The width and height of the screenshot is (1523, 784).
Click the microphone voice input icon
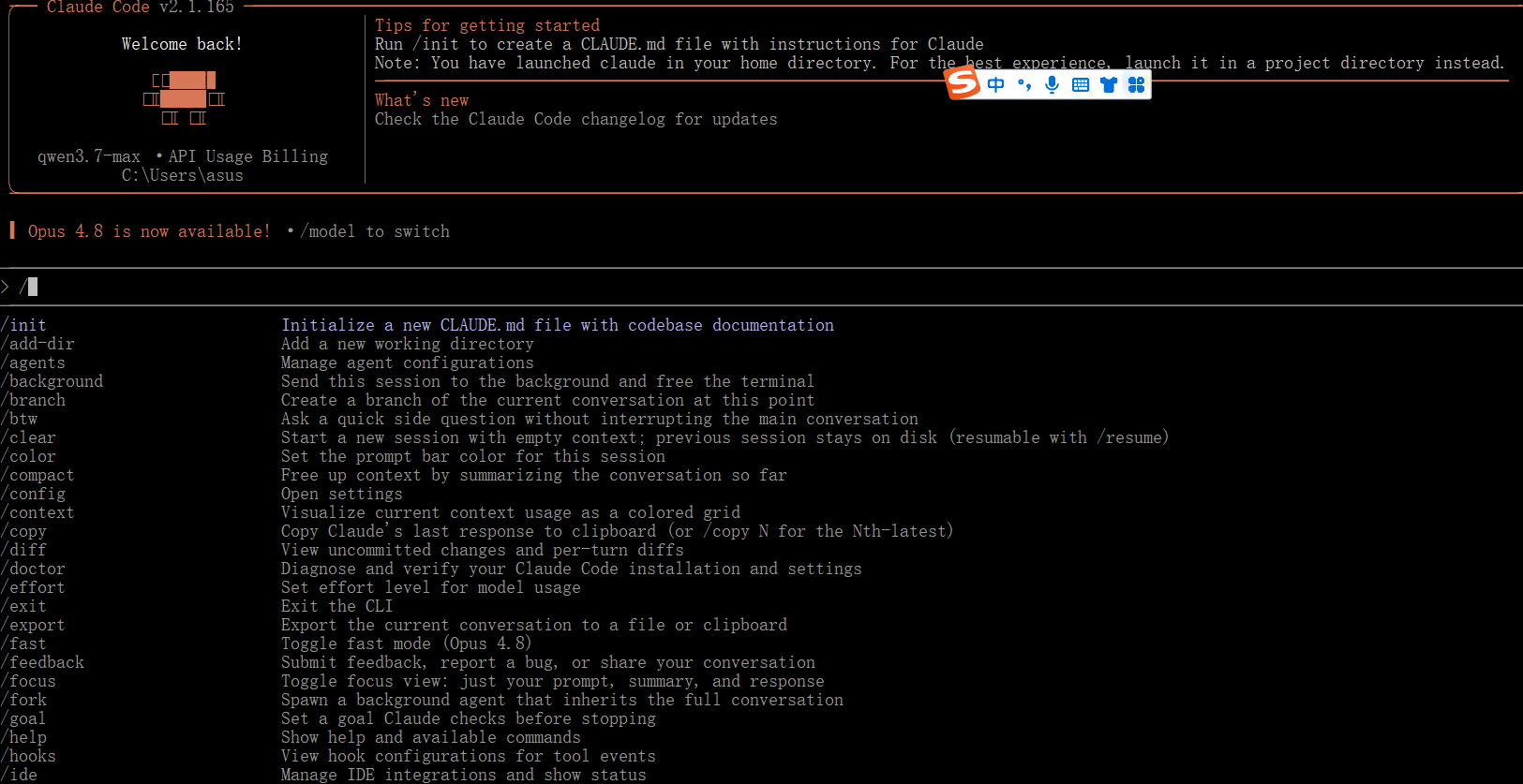click(x=1053, y=85)
